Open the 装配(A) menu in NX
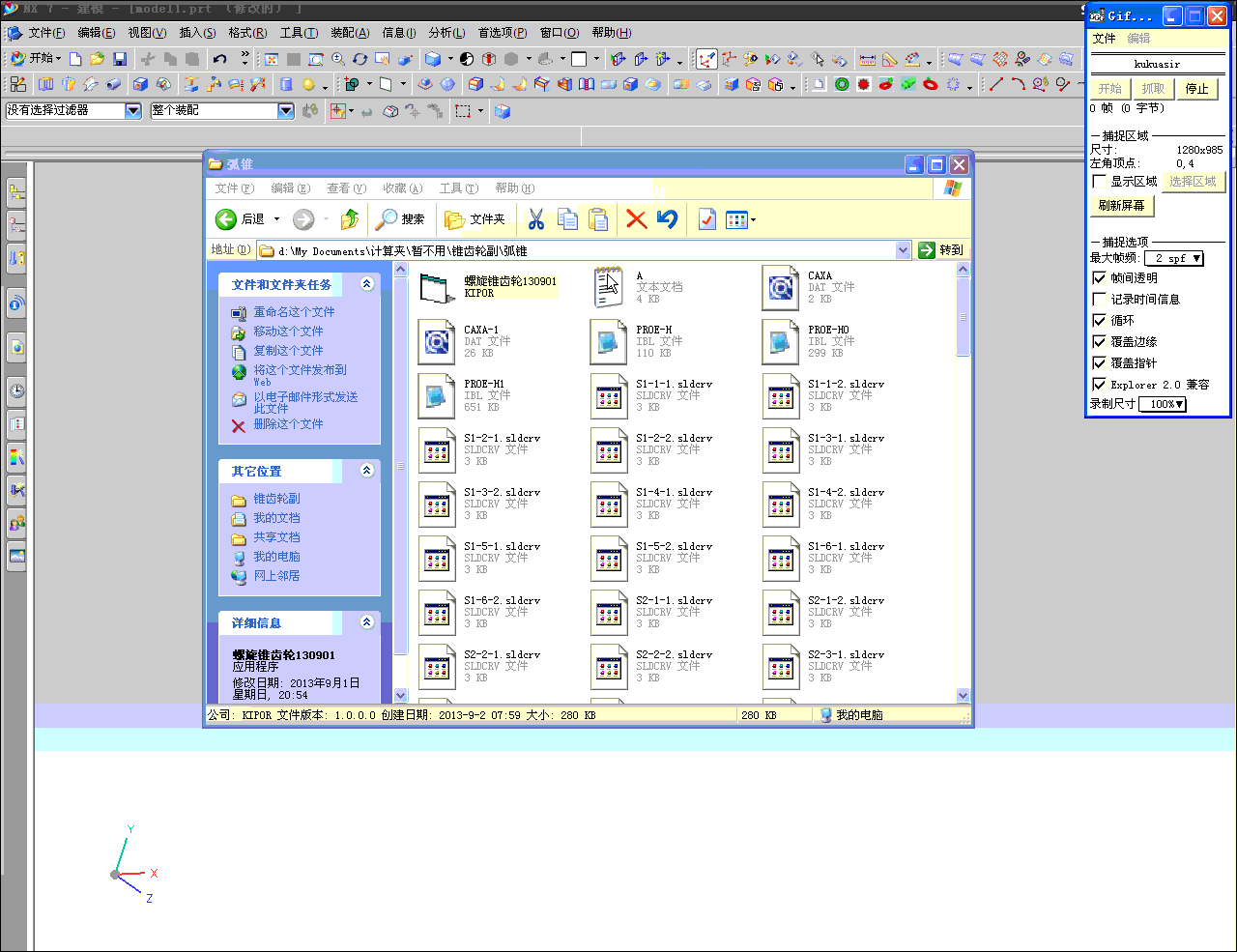The image size is (1237, 952). pyautogui.click(x=350, y=33)
